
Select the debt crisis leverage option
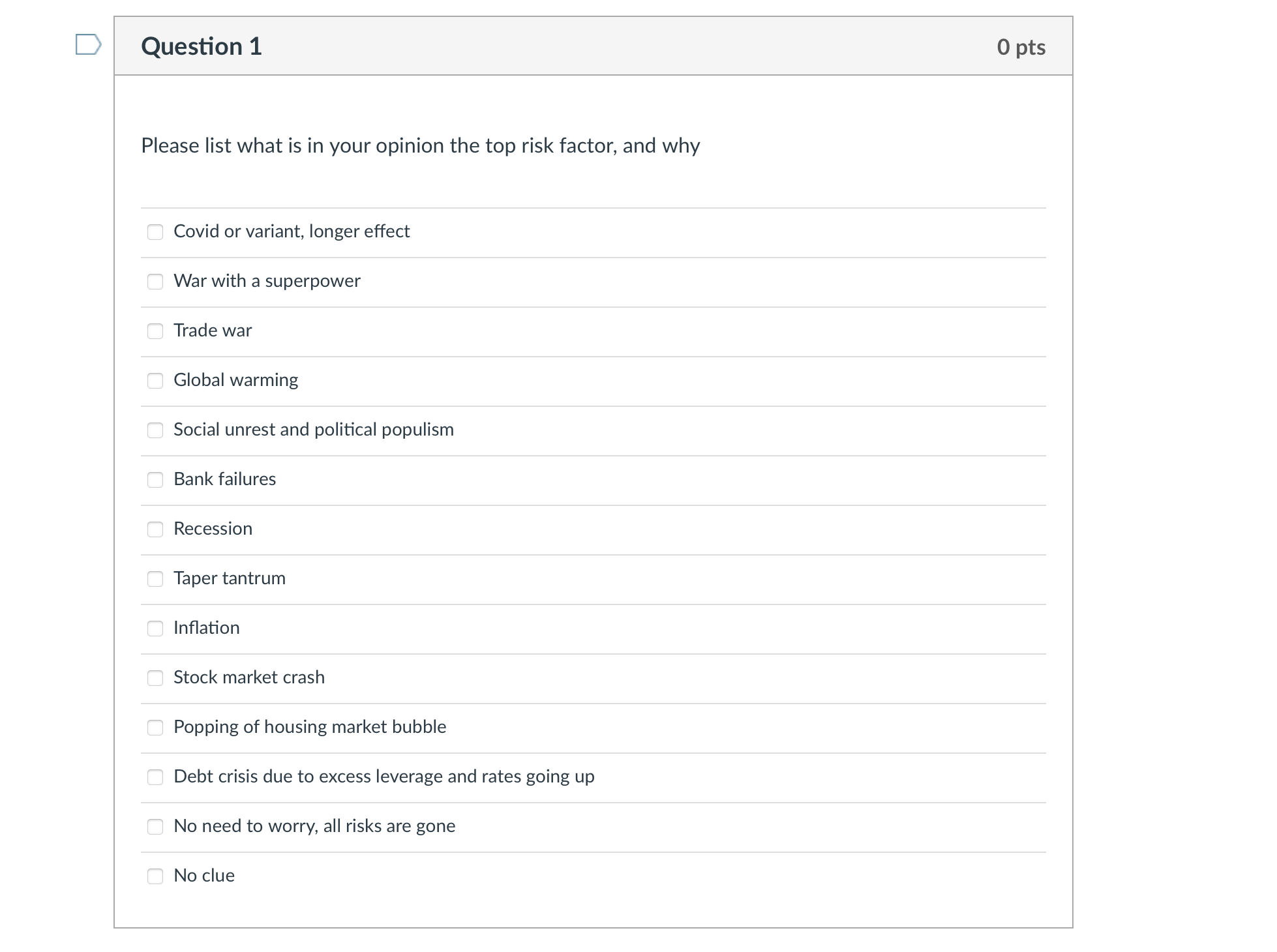click(155, 777)
